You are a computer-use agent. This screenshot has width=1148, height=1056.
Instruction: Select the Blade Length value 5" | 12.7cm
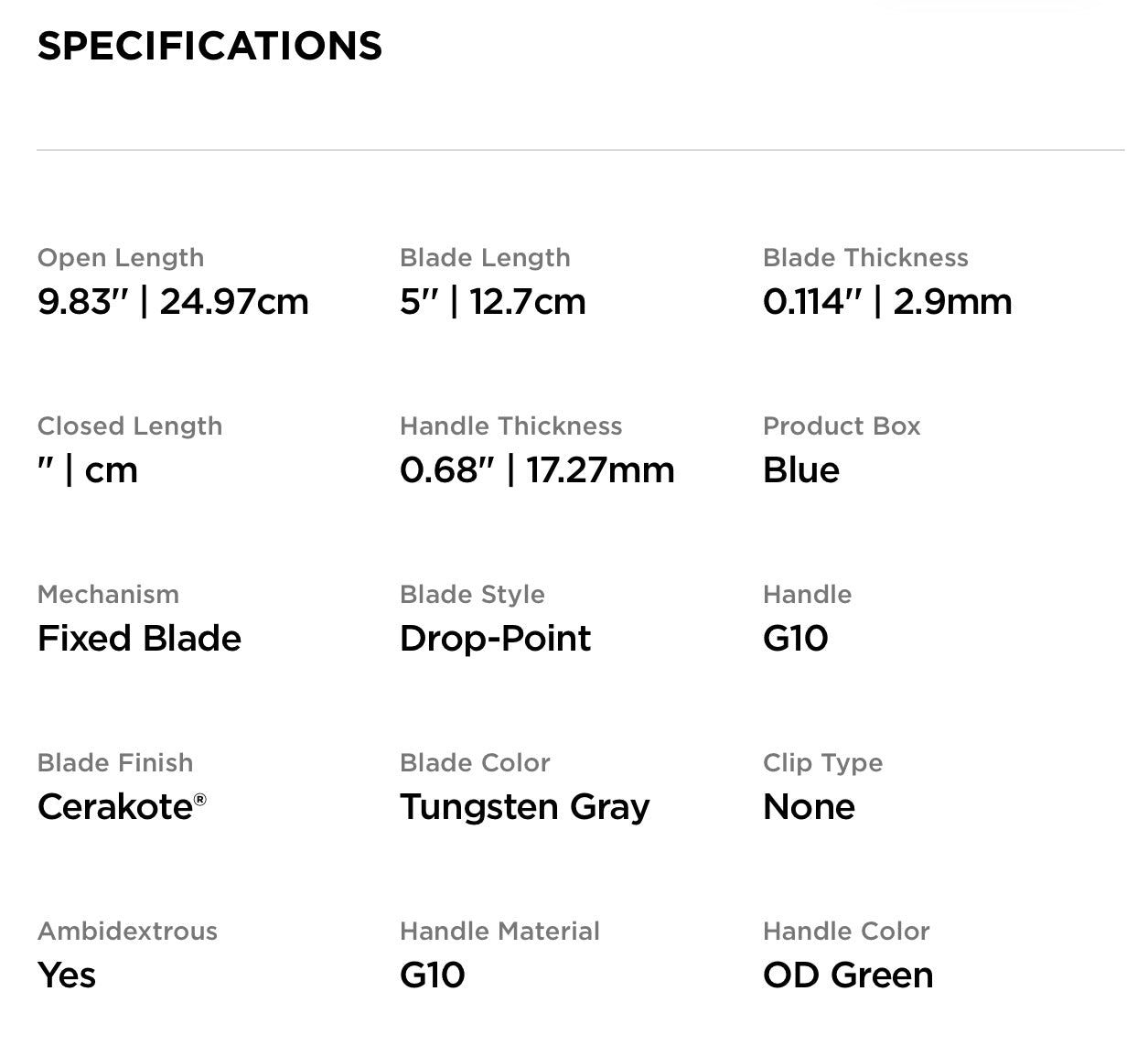tap(492, 302)
